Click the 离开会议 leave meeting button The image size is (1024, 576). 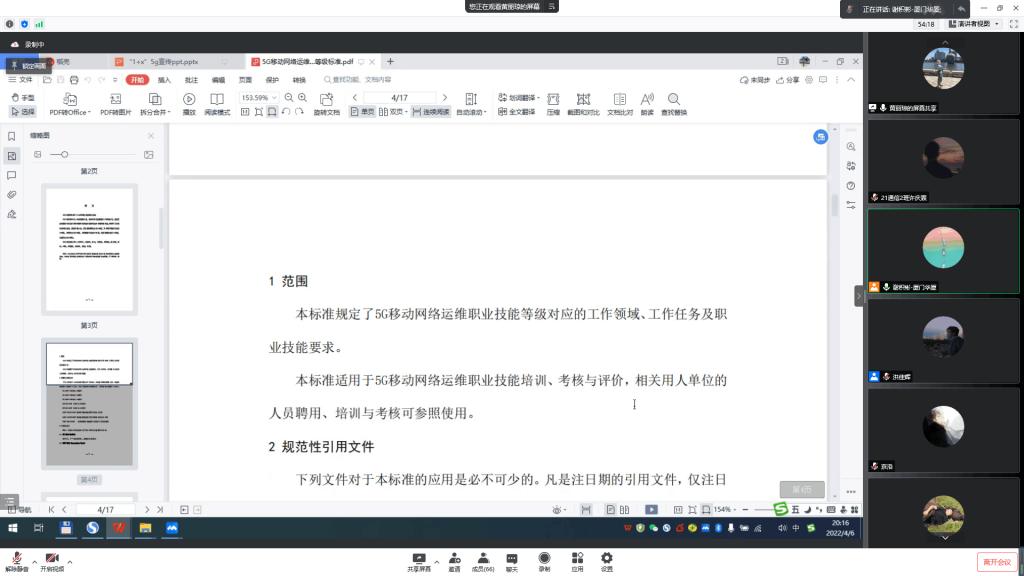point(996,562)
